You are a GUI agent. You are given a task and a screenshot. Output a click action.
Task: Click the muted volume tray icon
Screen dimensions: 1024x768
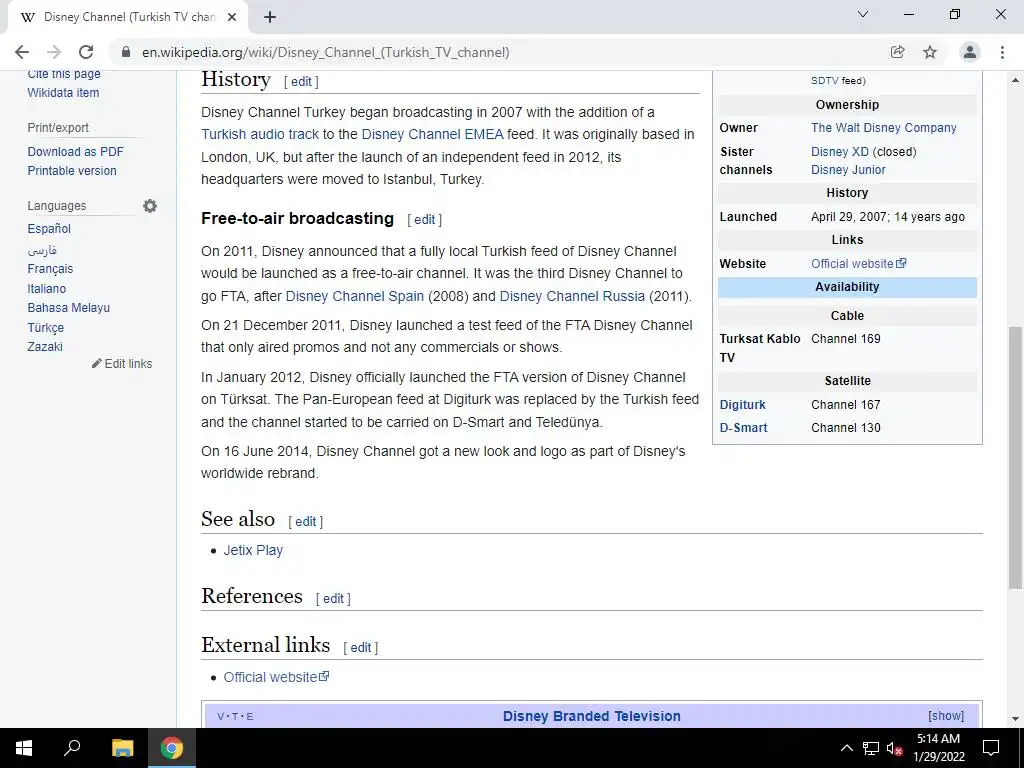pos(895,748)
